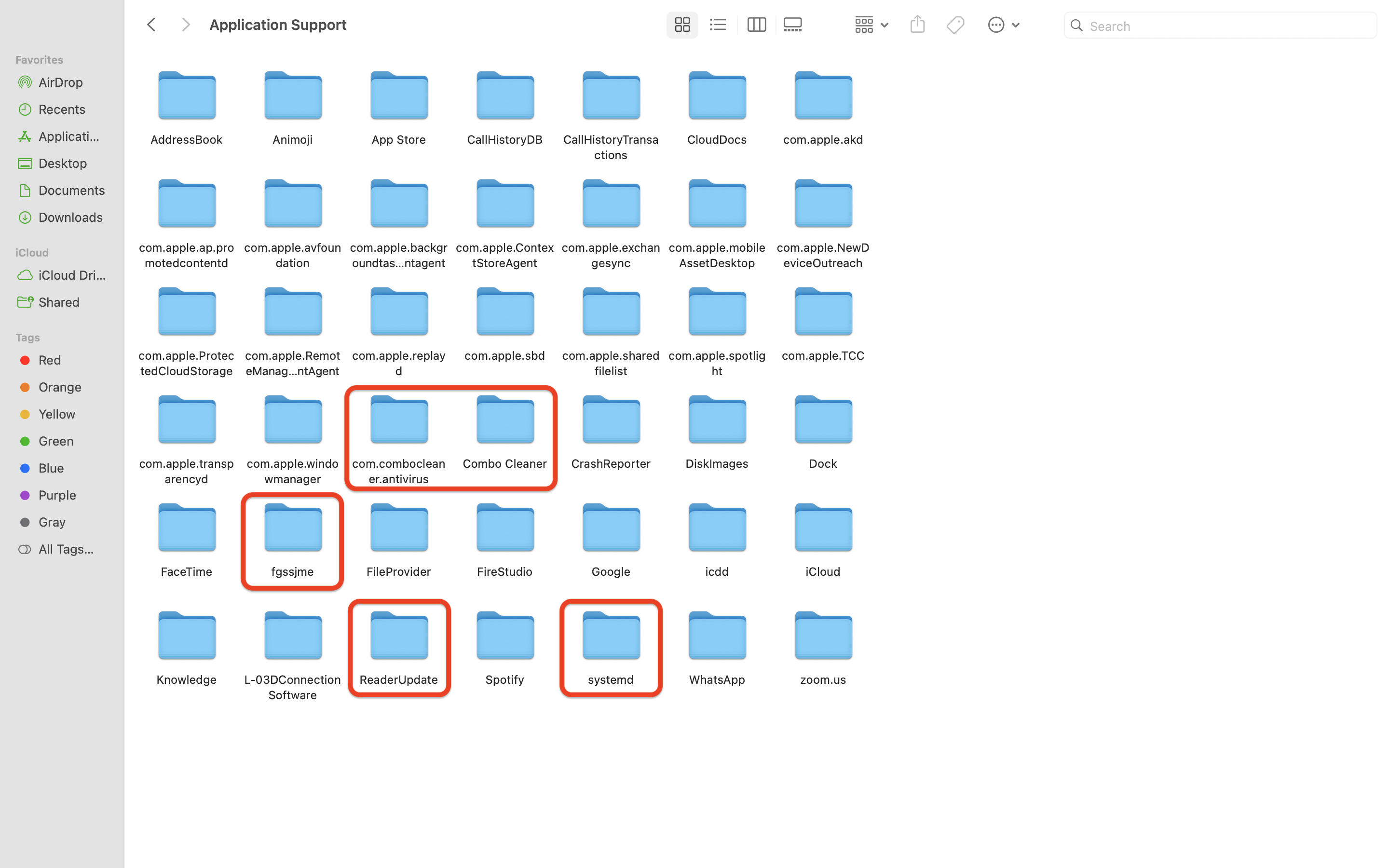Go back with the back arrow
Screen dimensions: 1389x868
pos(151,25)
